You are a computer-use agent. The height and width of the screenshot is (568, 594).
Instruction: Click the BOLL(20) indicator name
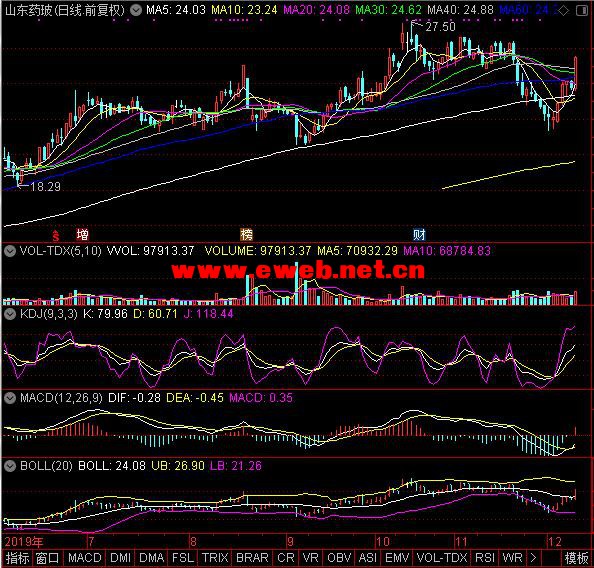[46, 466]
